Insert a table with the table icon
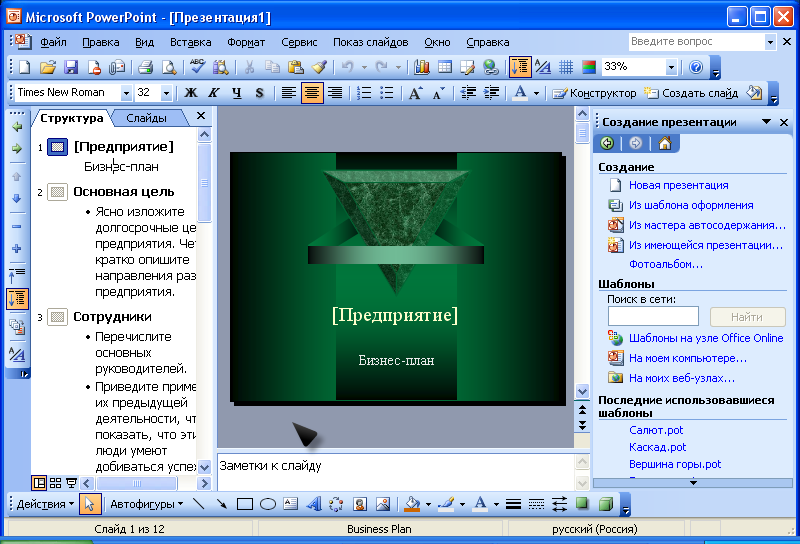 (x=445, y=67)
